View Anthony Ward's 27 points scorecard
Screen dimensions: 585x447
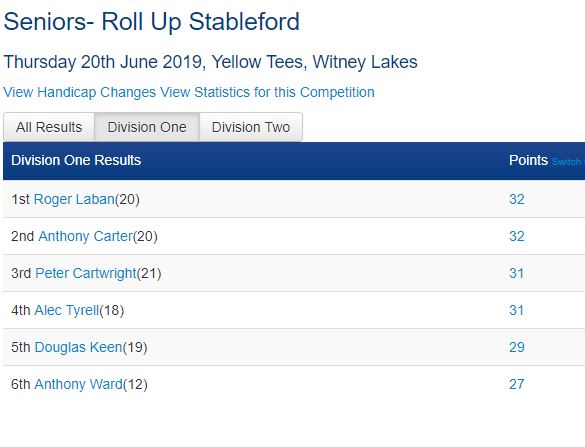(517, 384)
